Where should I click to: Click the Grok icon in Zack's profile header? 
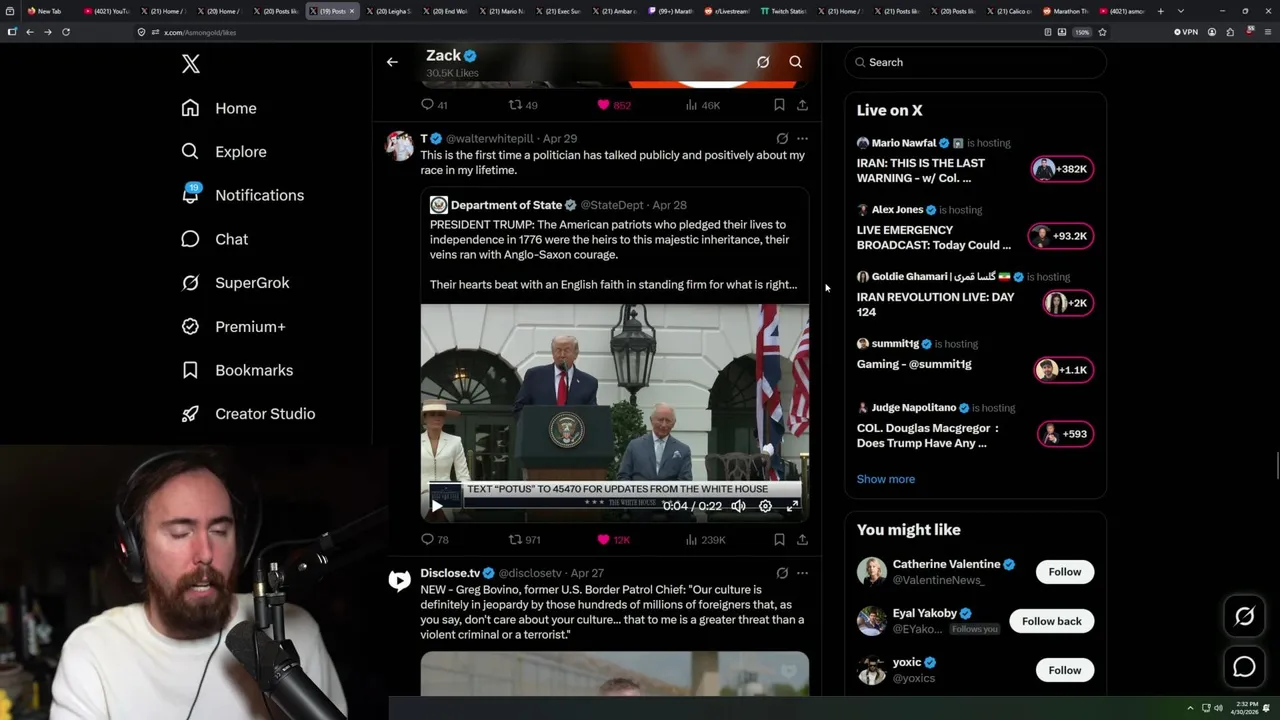coord(763,62)
